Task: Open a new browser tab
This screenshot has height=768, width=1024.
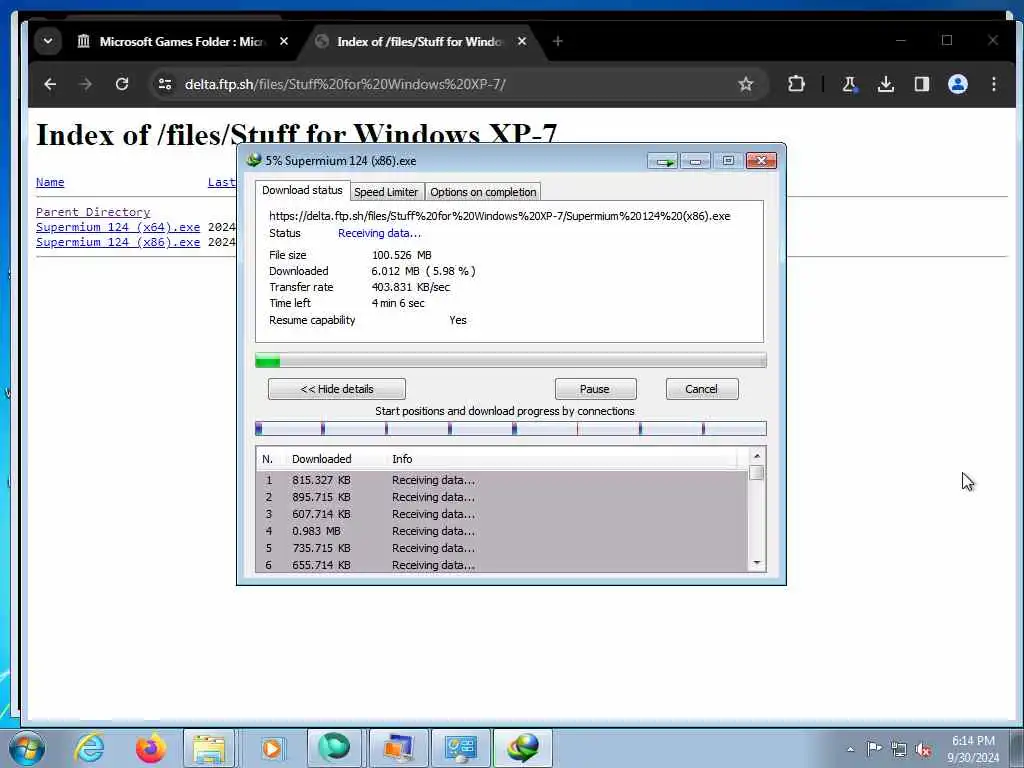Action: point(558,41)
